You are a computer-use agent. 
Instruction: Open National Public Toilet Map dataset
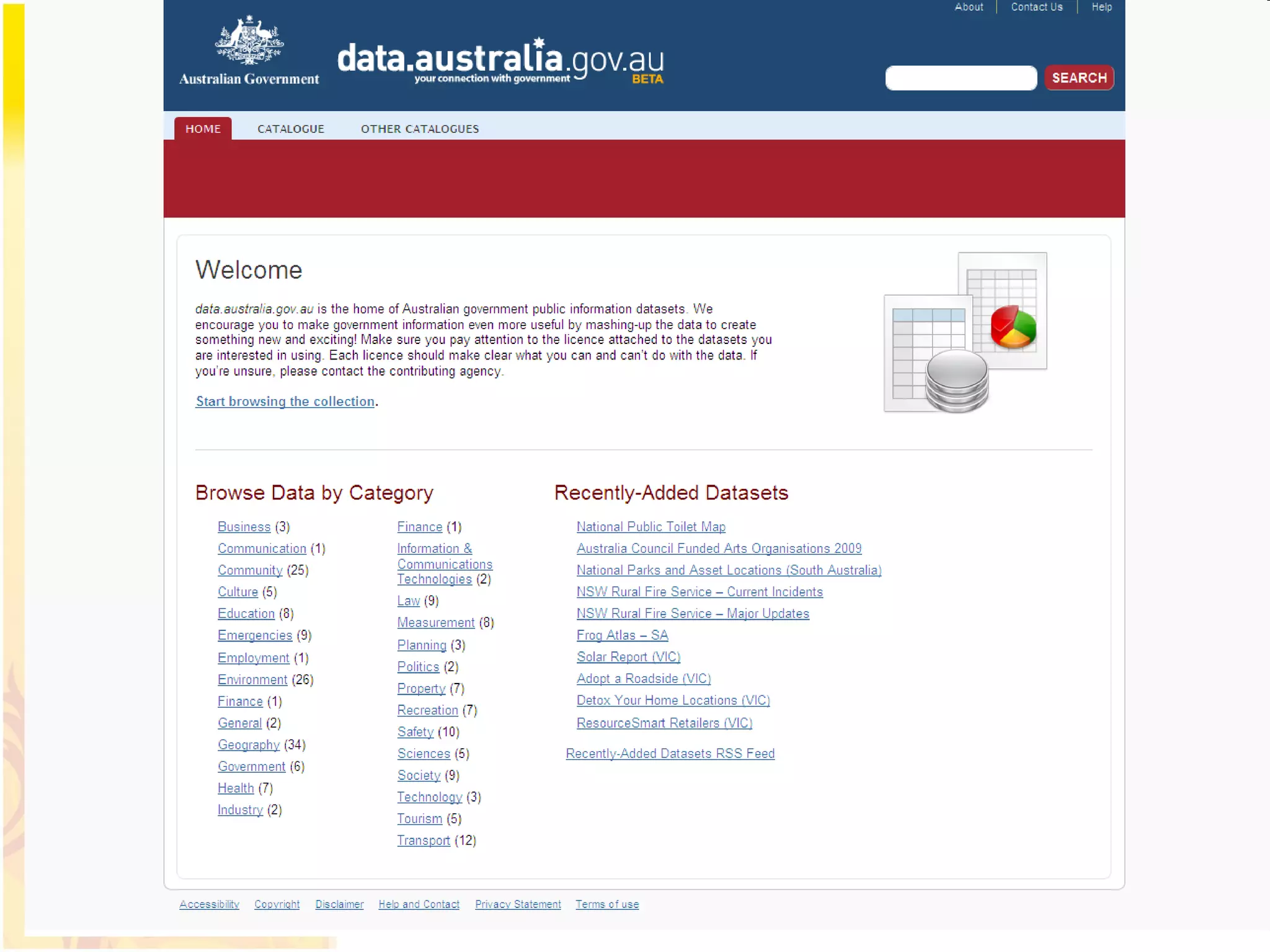(x=651, y=527)
